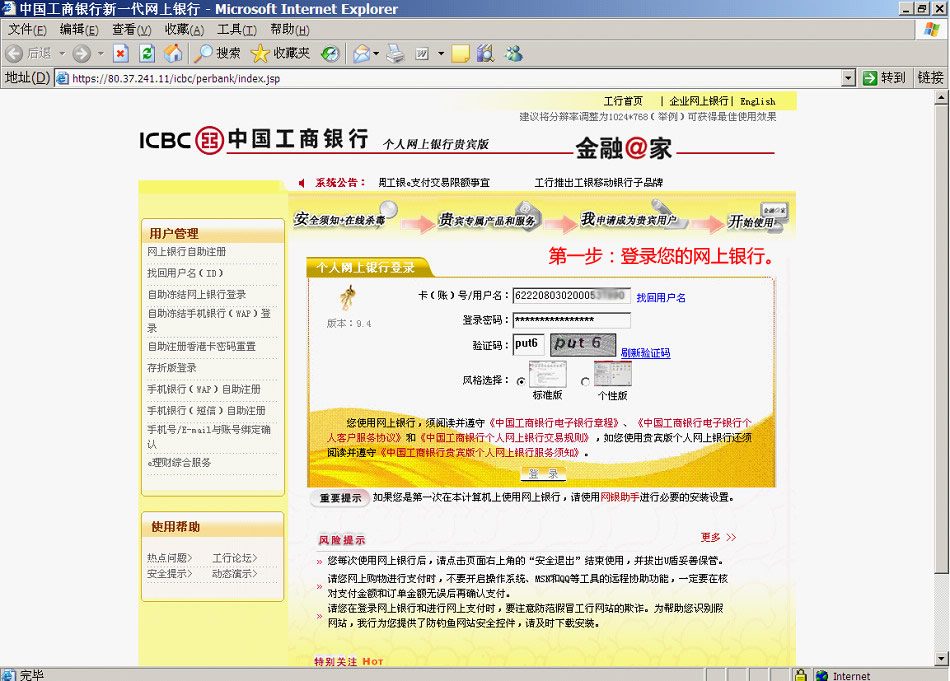
Task: Click the 标准版 preview thumbnail
Action: pos(548,374)
